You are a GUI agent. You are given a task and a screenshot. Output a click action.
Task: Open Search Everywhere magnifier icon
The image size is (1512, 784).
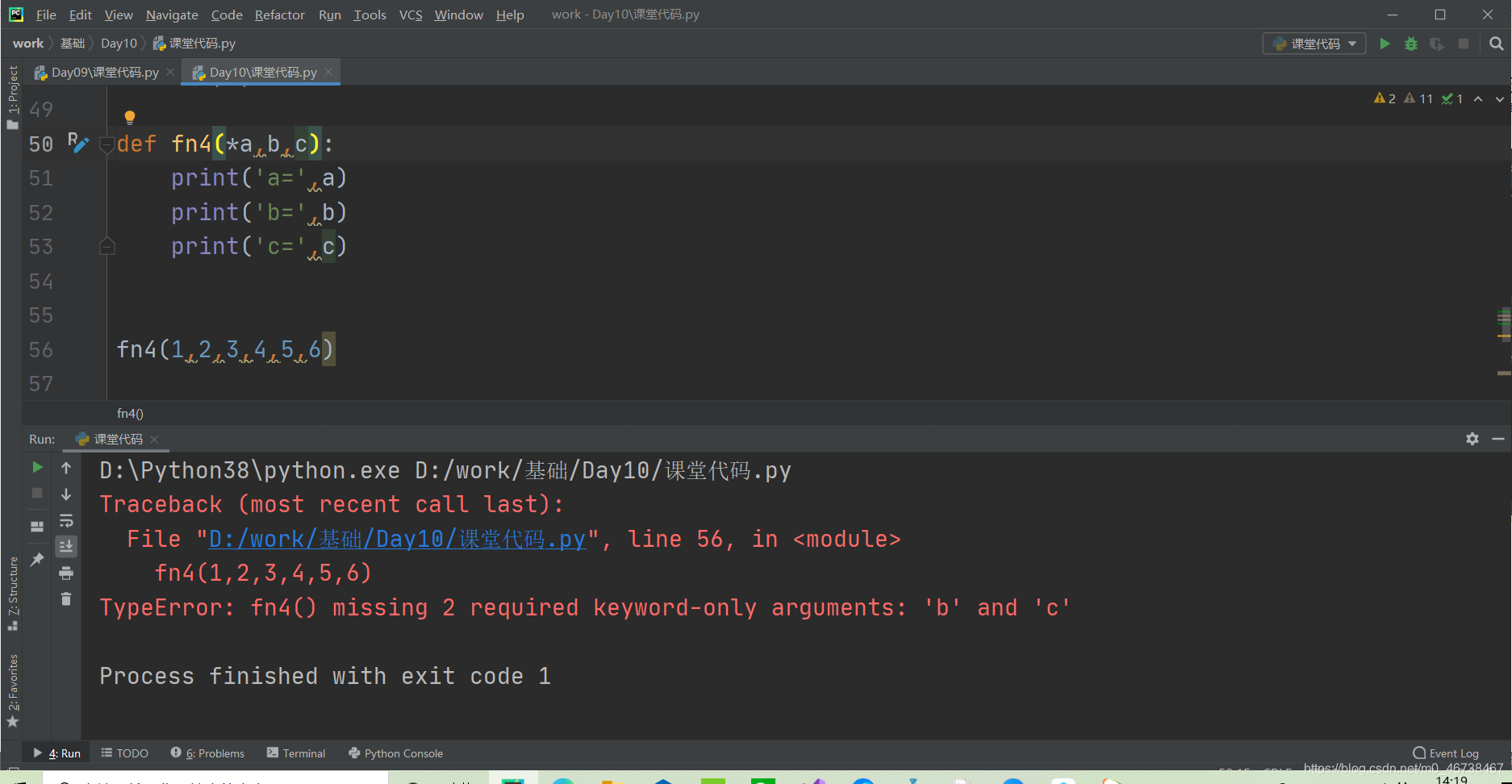pyautogui.click(x=1497, y=44)
